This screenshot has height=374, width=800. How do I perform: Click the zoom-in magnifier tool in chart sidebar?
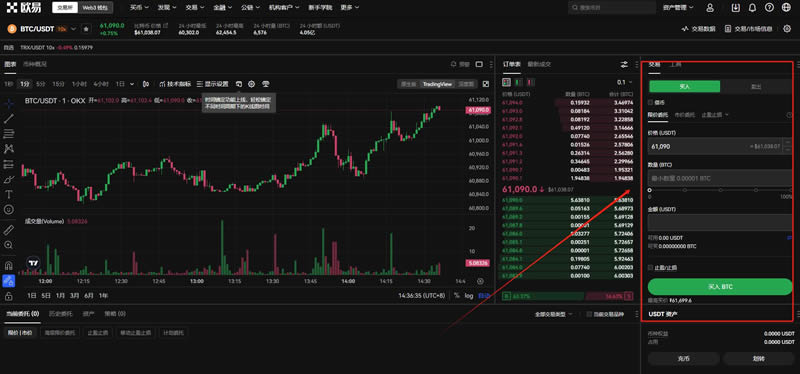[x=9, y=245]
